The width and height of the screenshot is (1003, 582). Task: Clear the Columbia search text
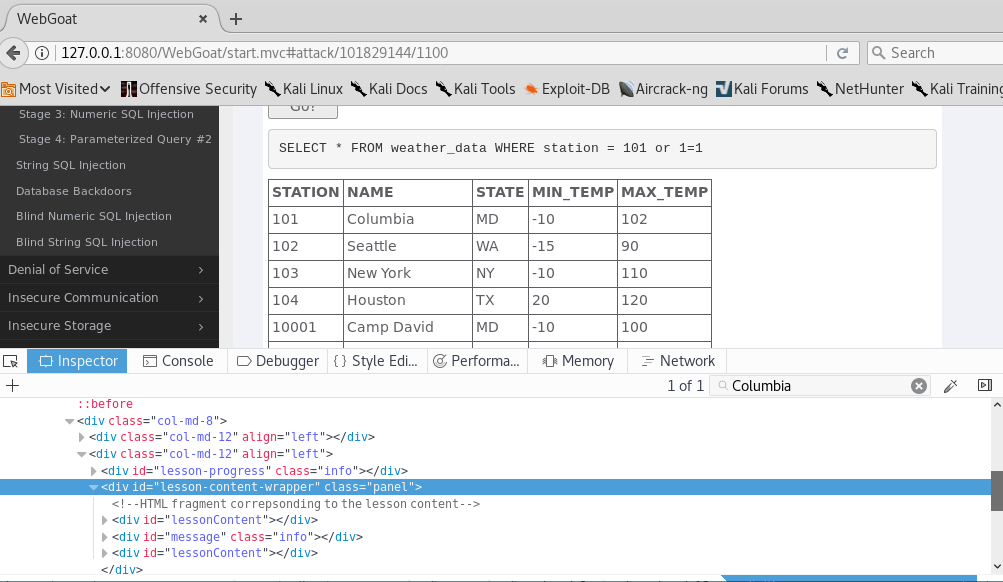pyautogui.click(x=919, y=386)
